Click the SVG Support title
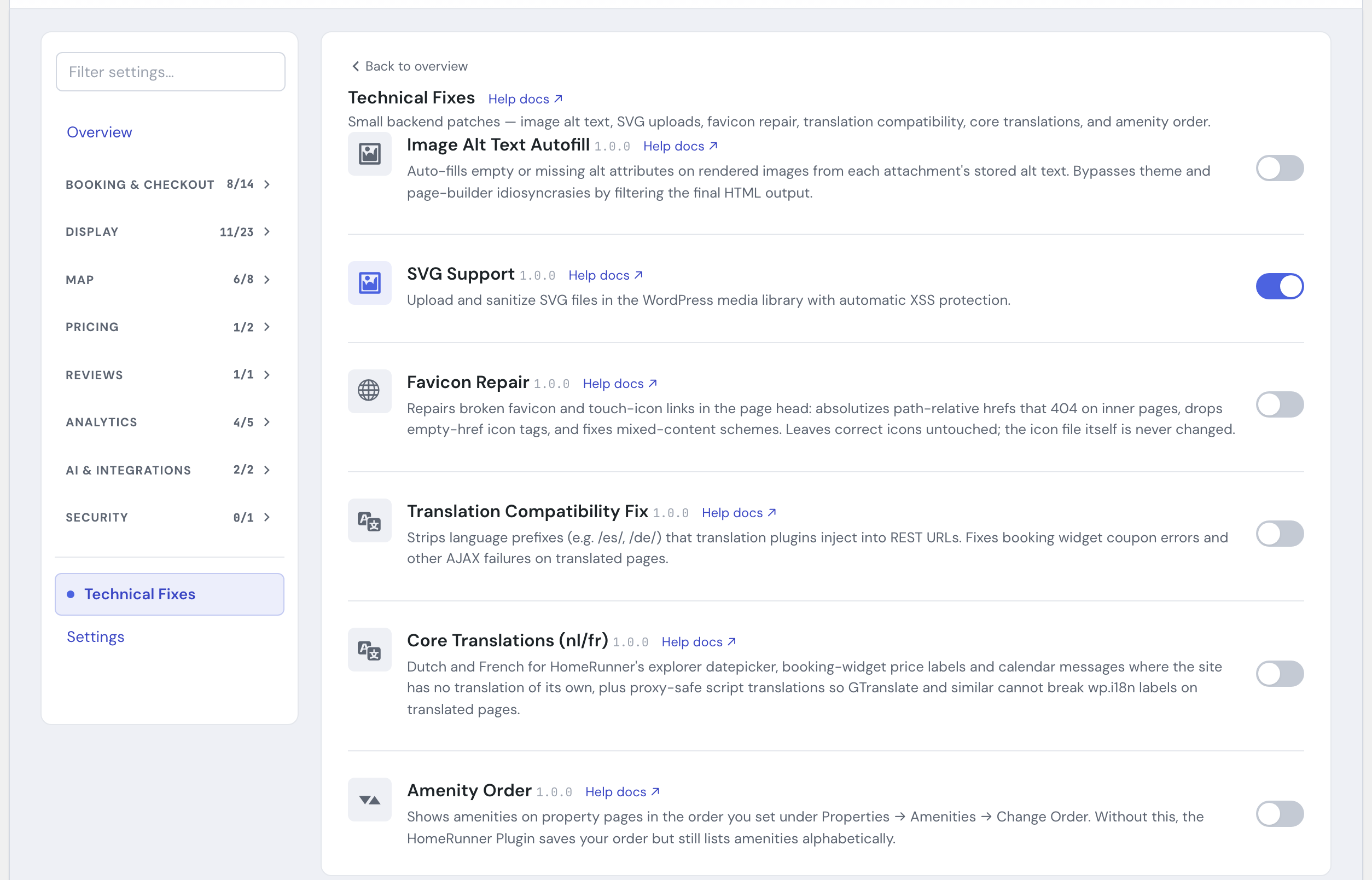This screenshot has width=1372, height=880. (461, 274)
